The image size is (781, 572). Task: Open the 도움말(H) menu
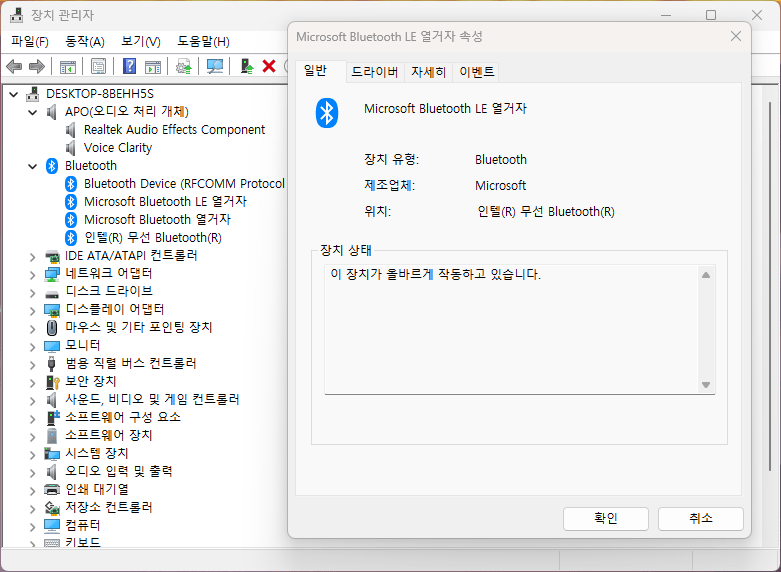pos(203,41)
